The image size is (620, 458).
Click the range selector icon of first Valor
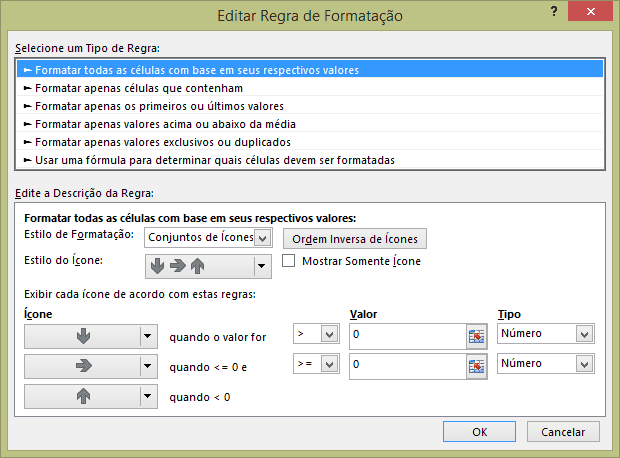[x=476, y=337]
